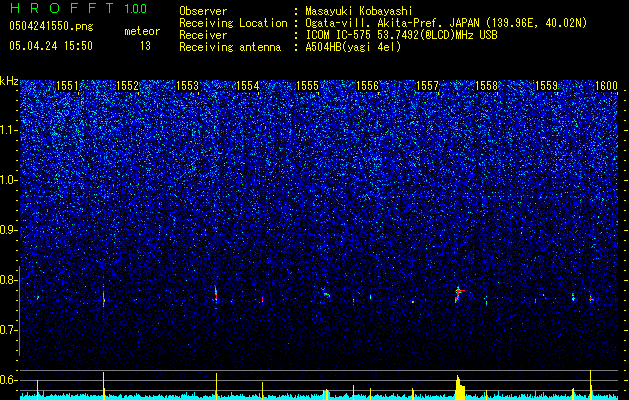629x400 pixels.
Task: Click the date stamp 05.04.24 15:50
Action: coord(51,46)
